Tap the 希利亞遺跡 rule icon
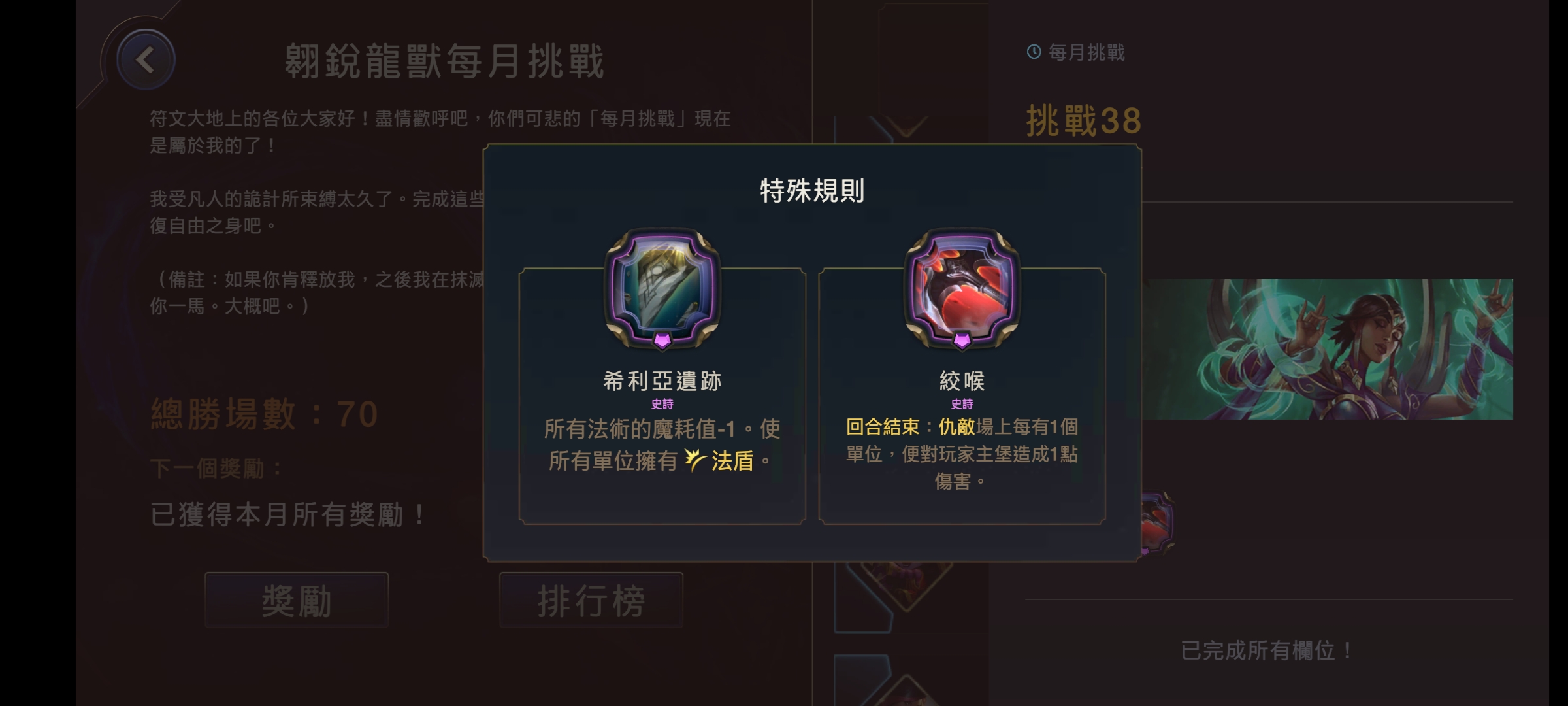The height and width of the screenshot is (706, 1568). click(x=662, y=288)
